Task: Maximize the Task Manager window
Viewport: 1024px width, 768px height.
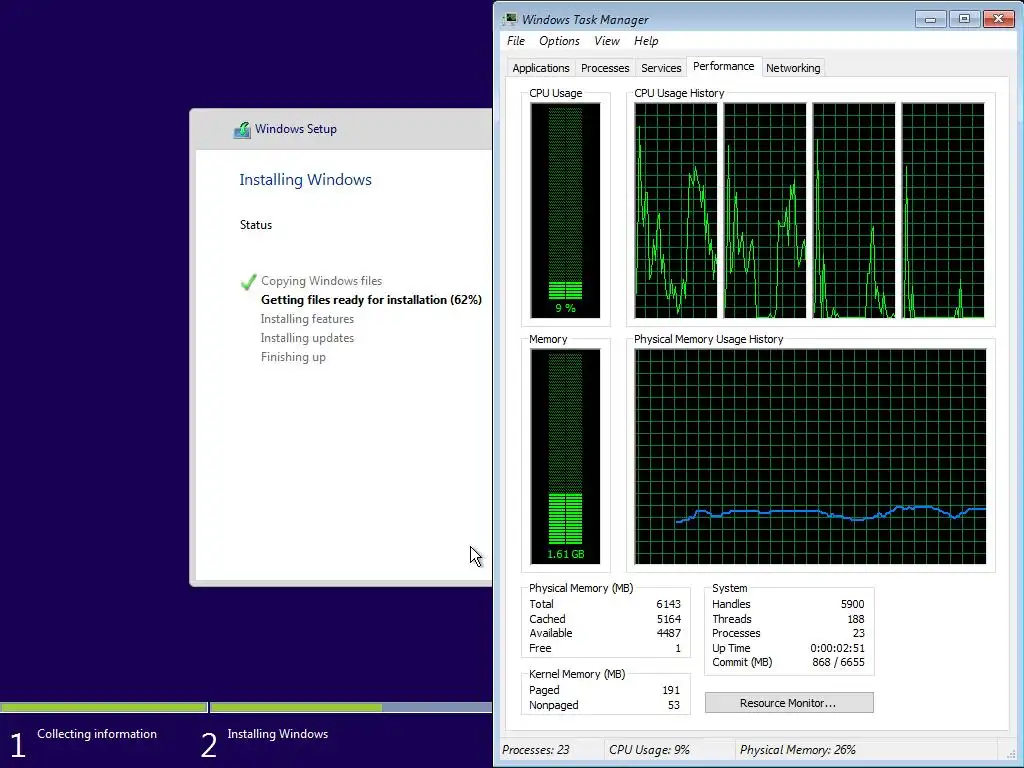Action: pos(964,19)
